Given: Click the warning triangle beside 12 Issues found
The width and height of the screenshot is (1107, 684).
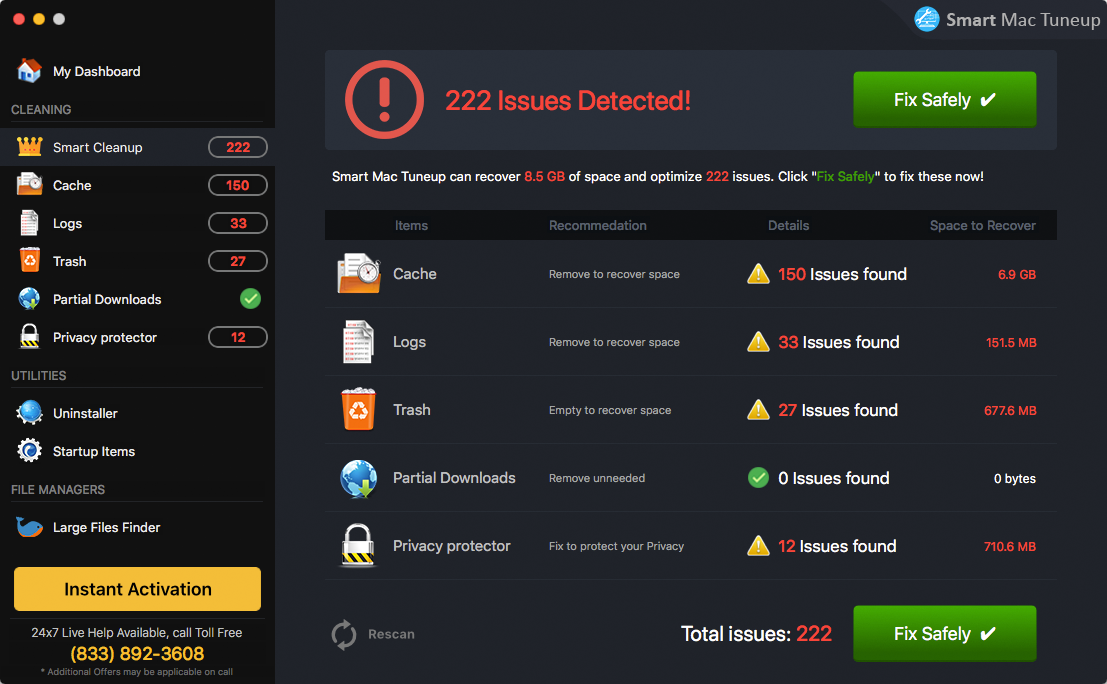Looking at the screenshot, I should 758,546.
